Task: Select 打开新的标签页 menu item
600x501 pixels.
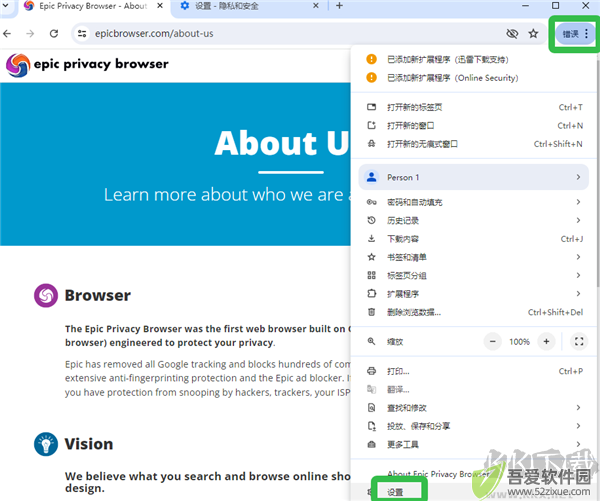Action: point(473,107)
